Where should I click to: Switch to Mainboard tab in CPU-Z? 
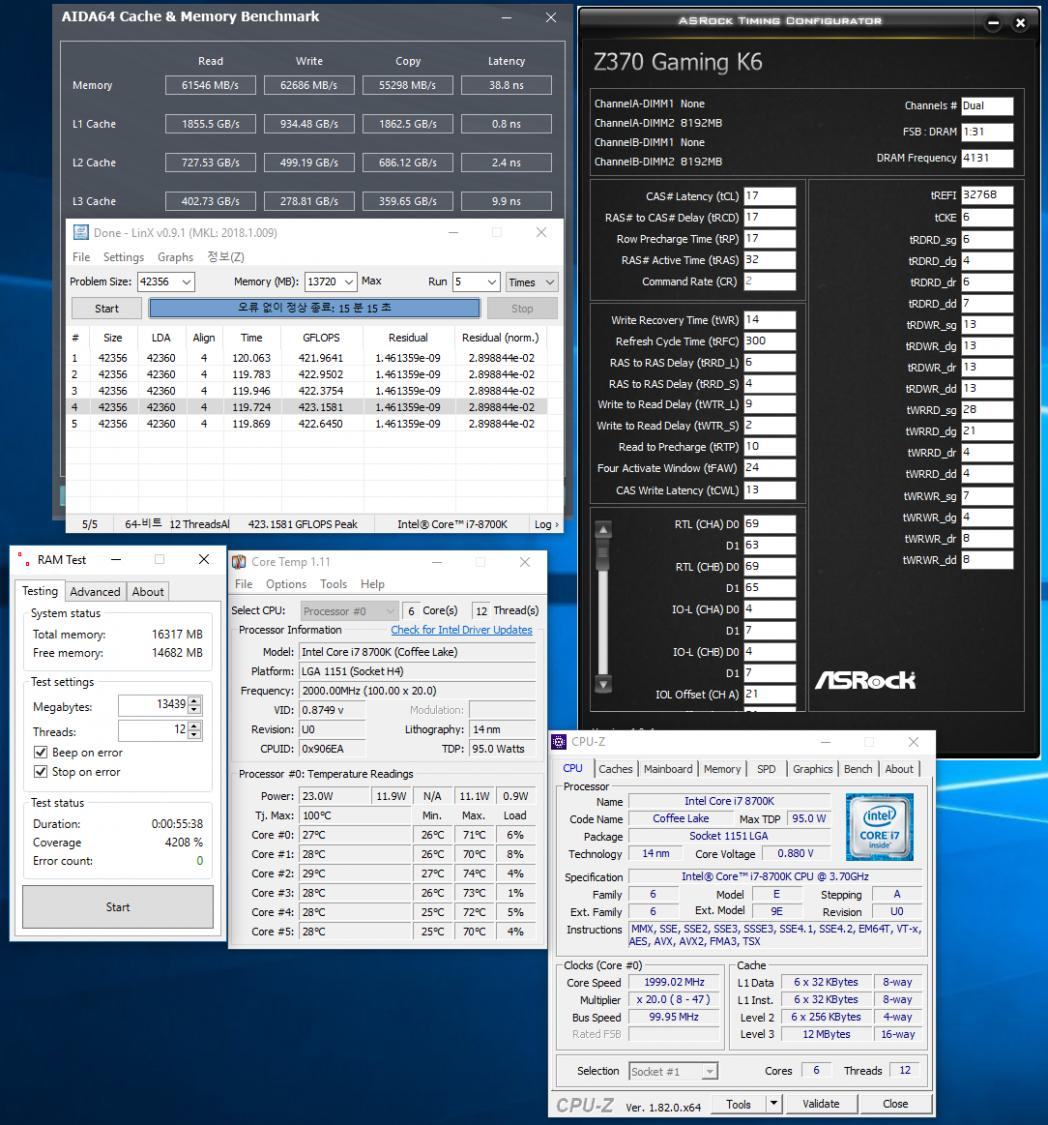(x=668, y=769)
